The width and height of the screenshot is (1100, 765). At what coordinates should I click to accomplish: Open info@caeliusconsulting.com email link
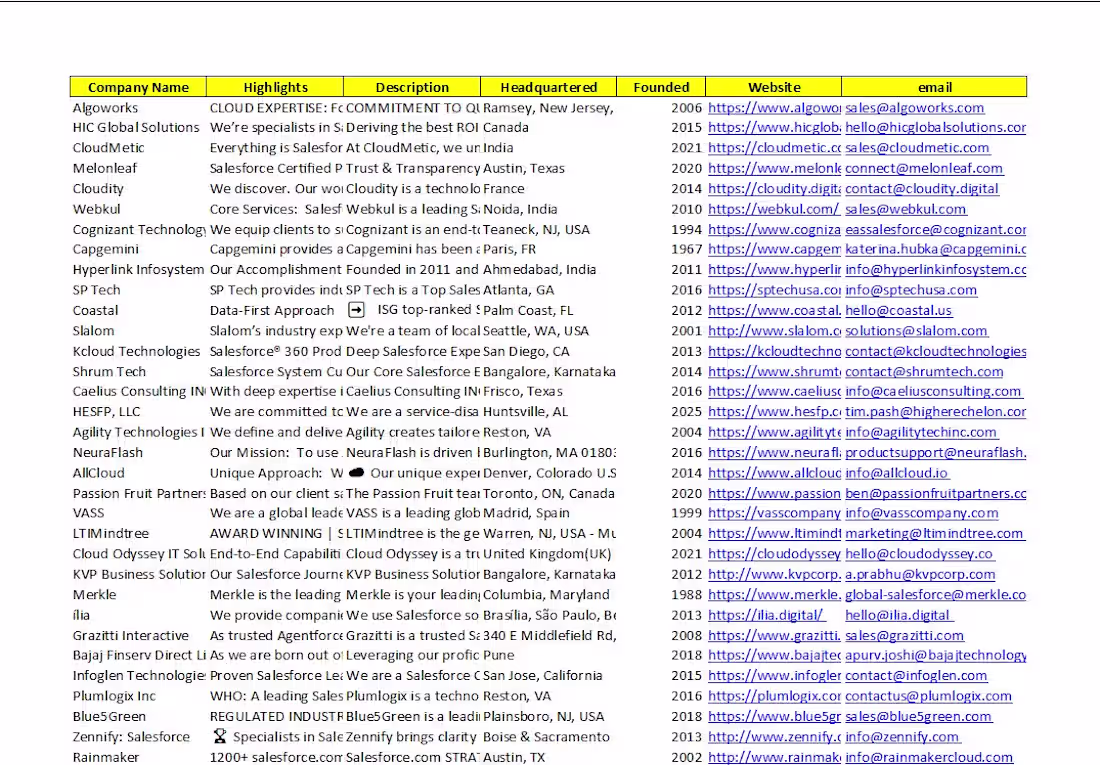(x=933, y=392)
